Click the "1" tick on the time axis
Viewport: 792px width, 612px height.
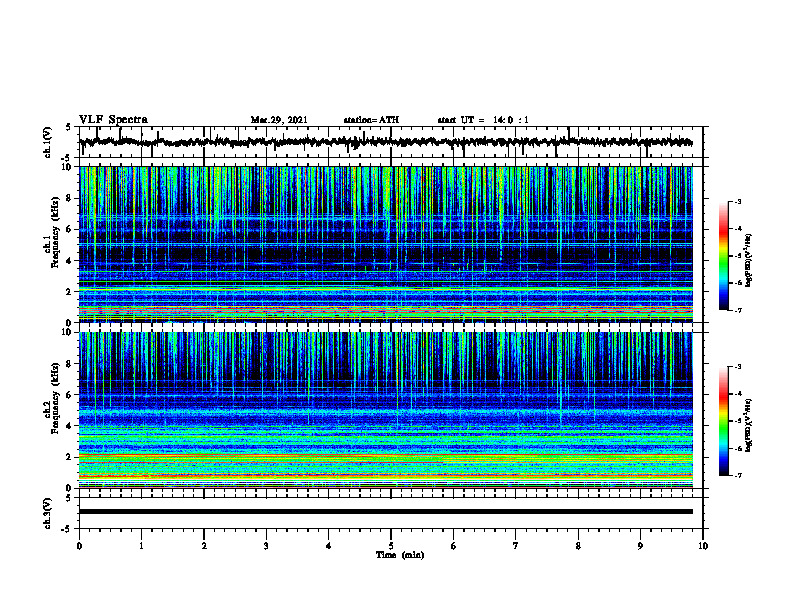[141, 546]
